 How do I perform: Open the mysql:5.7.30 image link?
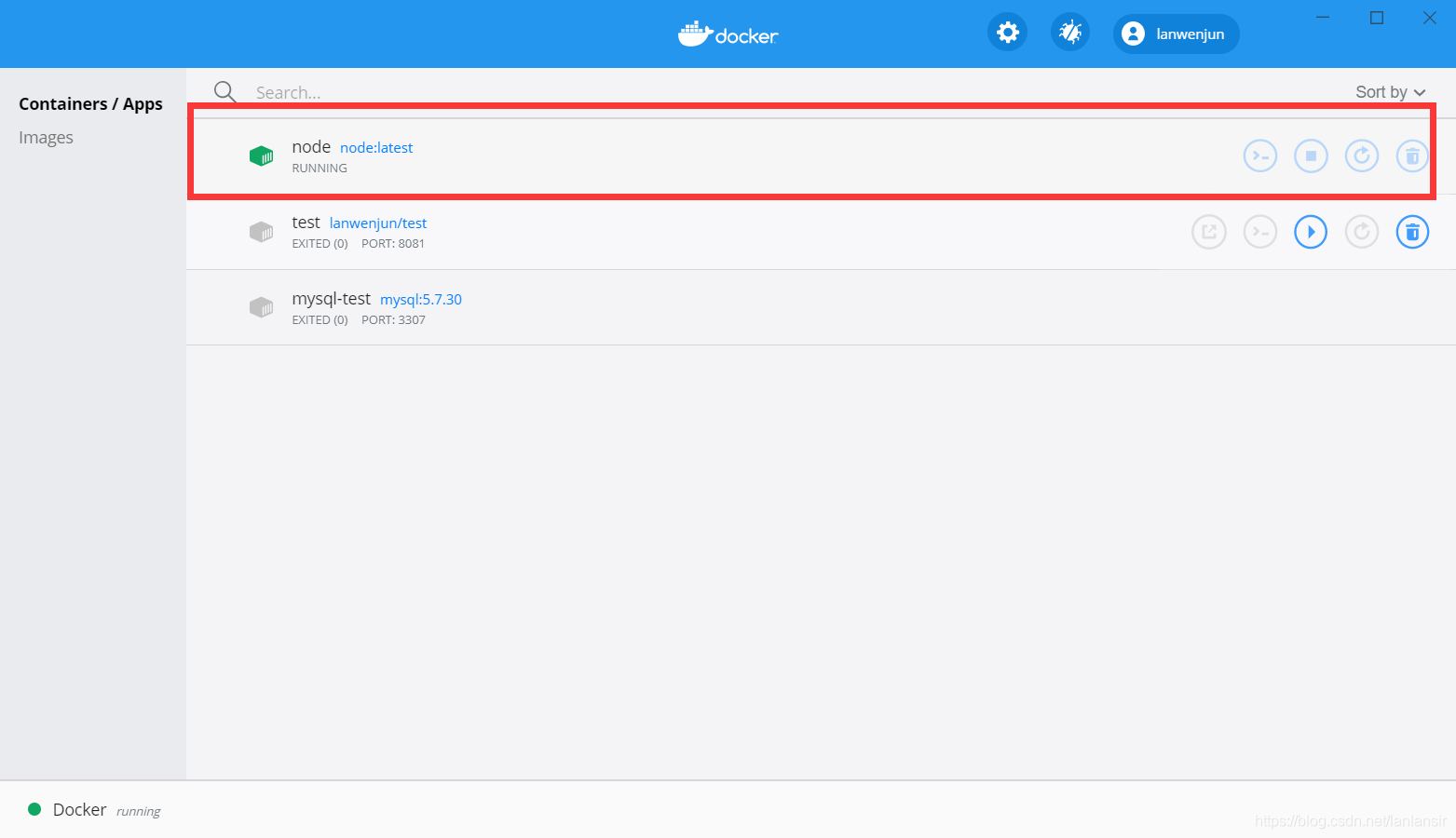coord(421,300)
